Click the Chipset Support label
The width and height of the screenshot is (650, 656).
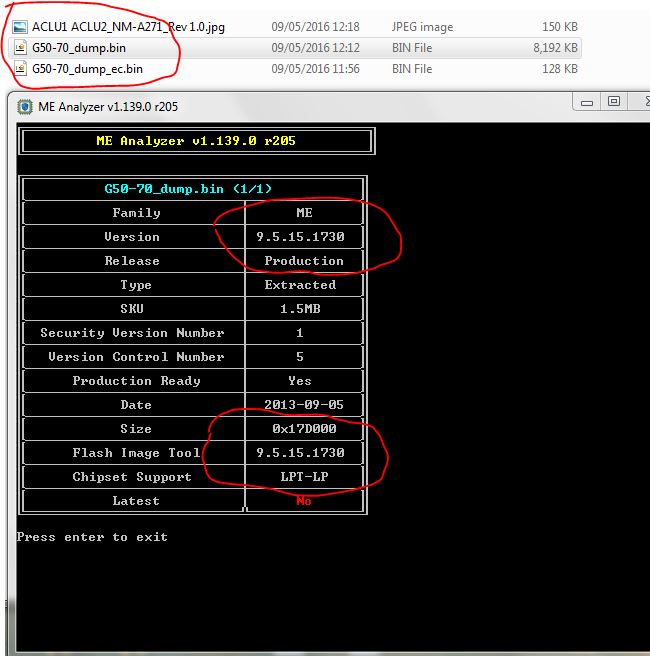pos(132,477)
